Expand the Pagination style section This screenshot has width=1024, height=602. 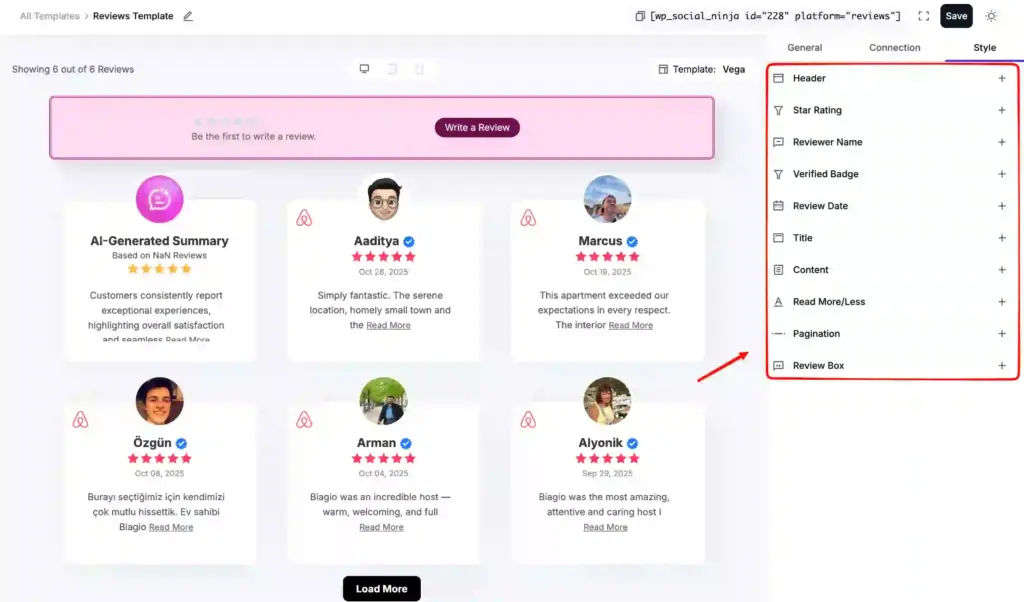coord(1002,333)
